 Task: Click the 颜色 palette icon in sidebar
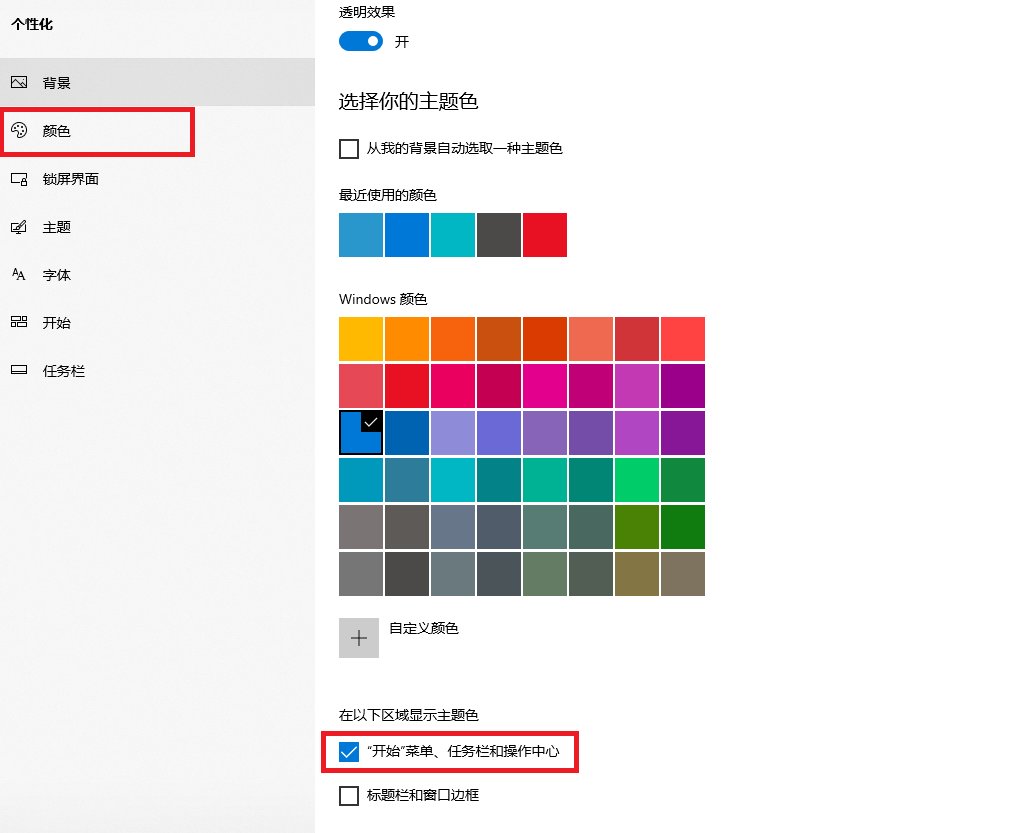tap(21, 131)
